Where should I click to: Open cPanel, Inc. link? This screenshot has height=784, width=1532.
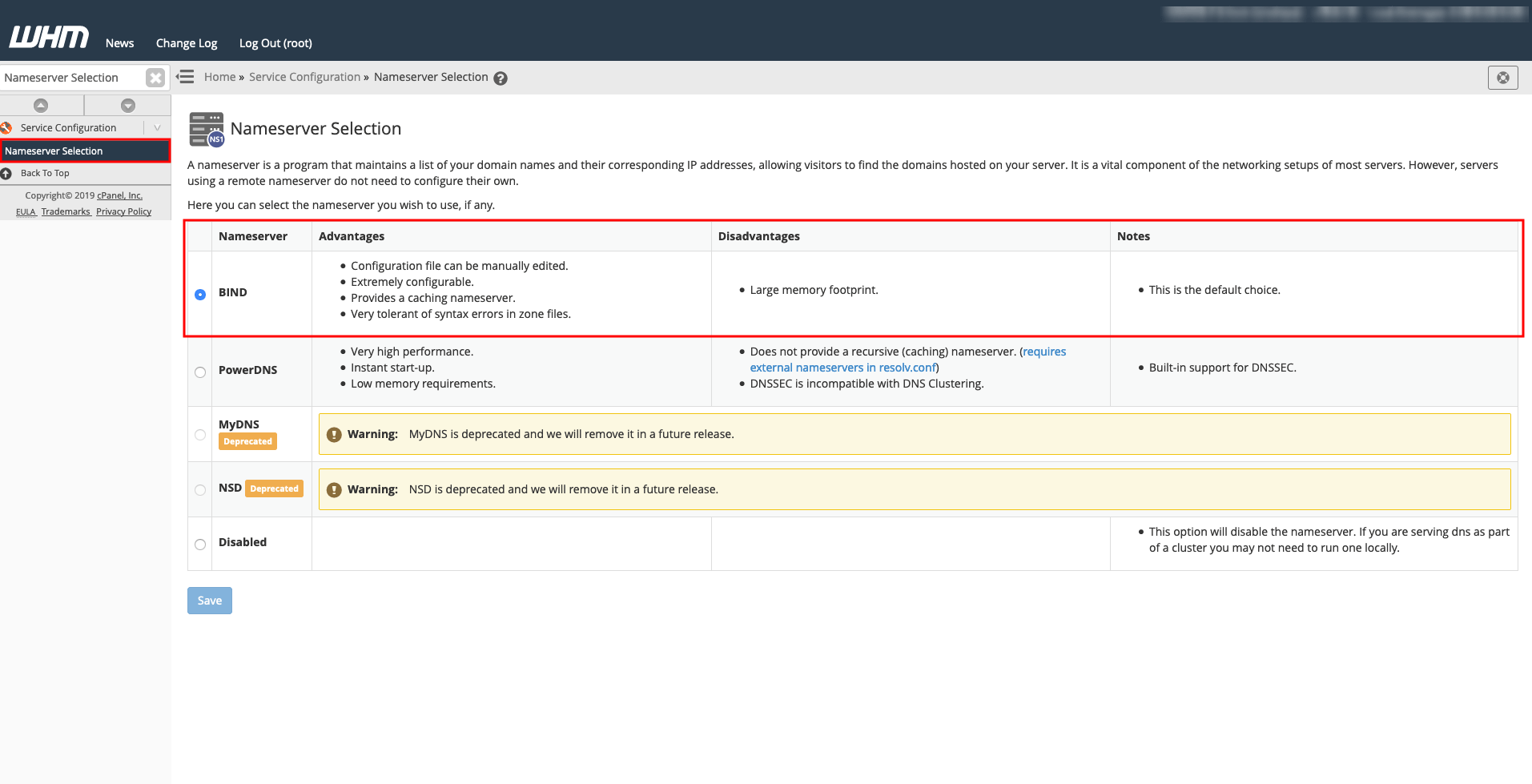[x=119, y=195]
